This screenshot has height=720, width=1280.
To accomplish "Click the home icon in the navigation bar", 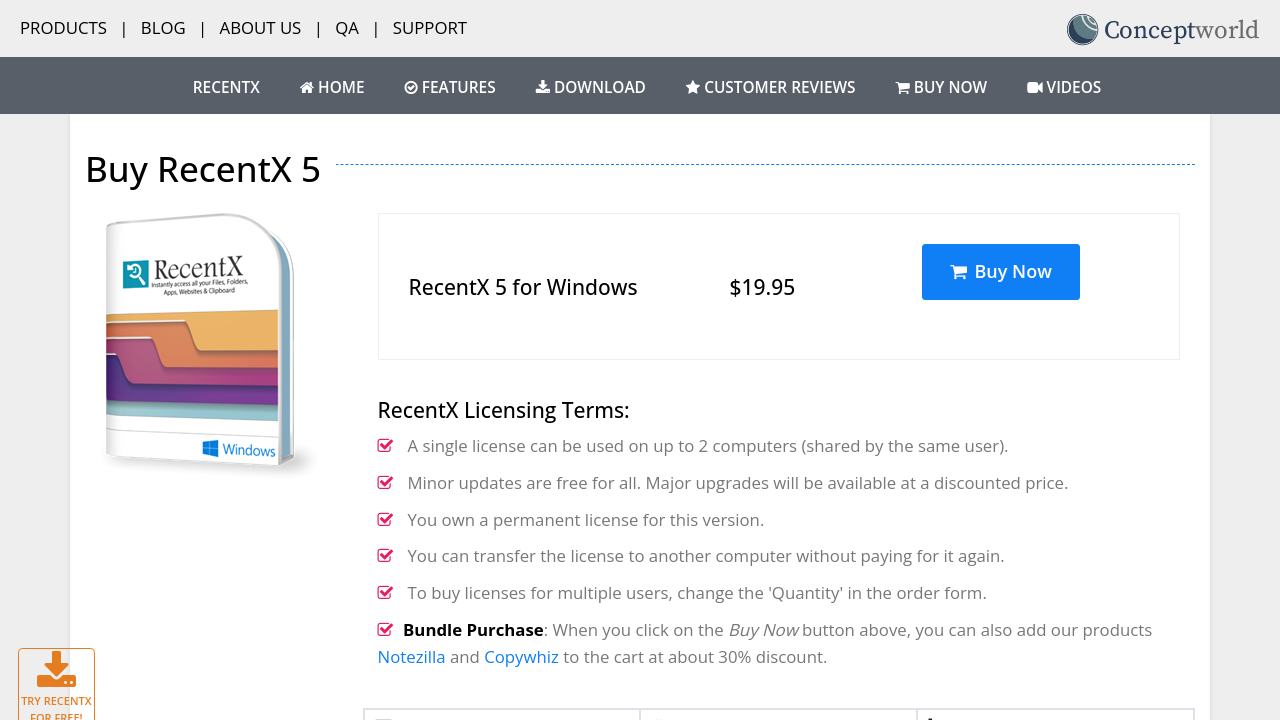I will tap(307, 88).
